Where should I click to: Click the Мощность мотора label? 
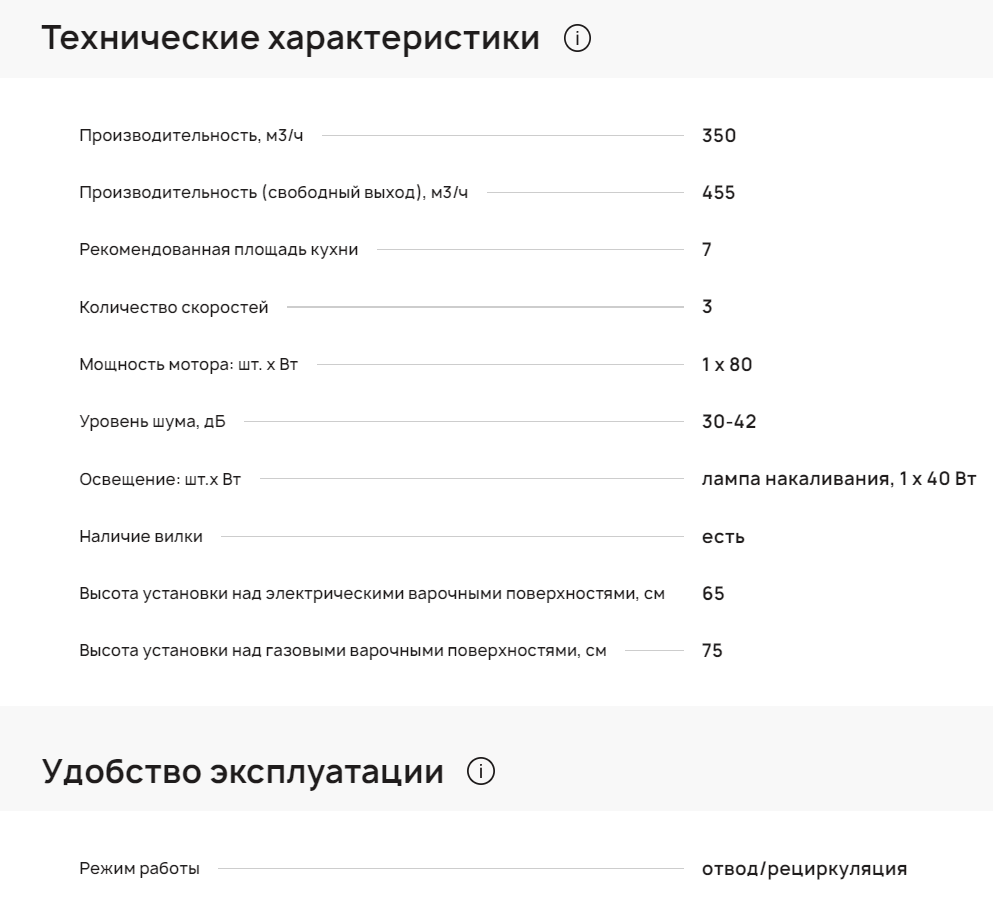188,365
